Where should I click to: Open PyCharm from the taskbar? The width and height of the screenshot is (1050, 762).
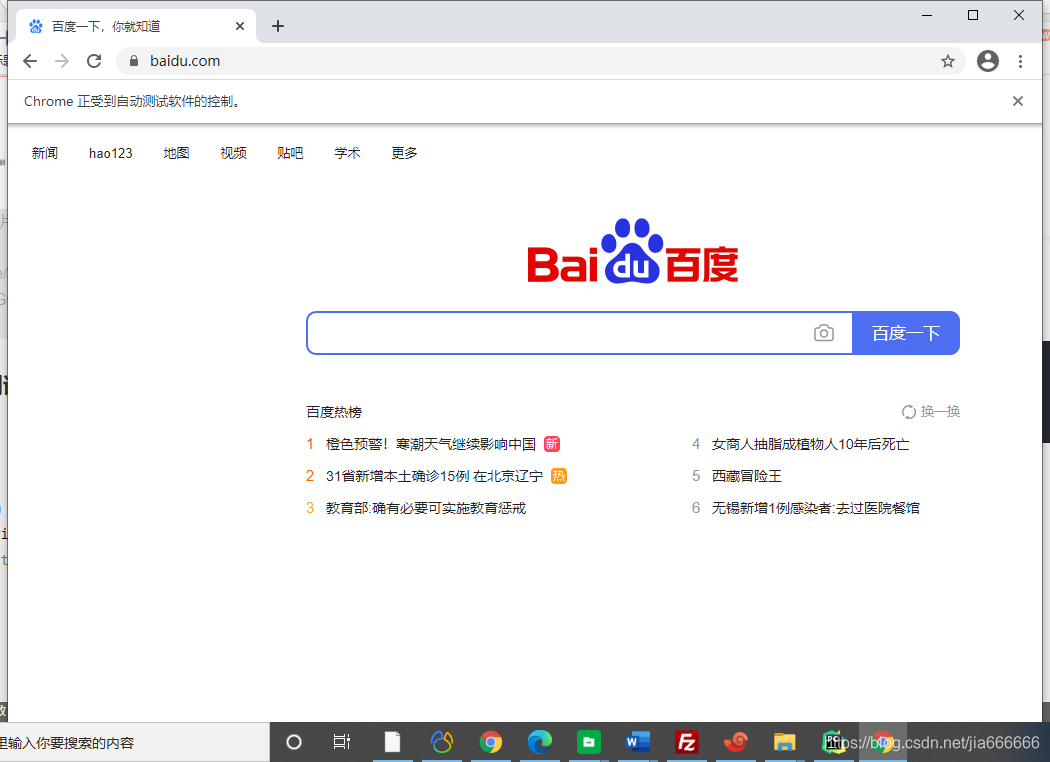pos(833,742)
